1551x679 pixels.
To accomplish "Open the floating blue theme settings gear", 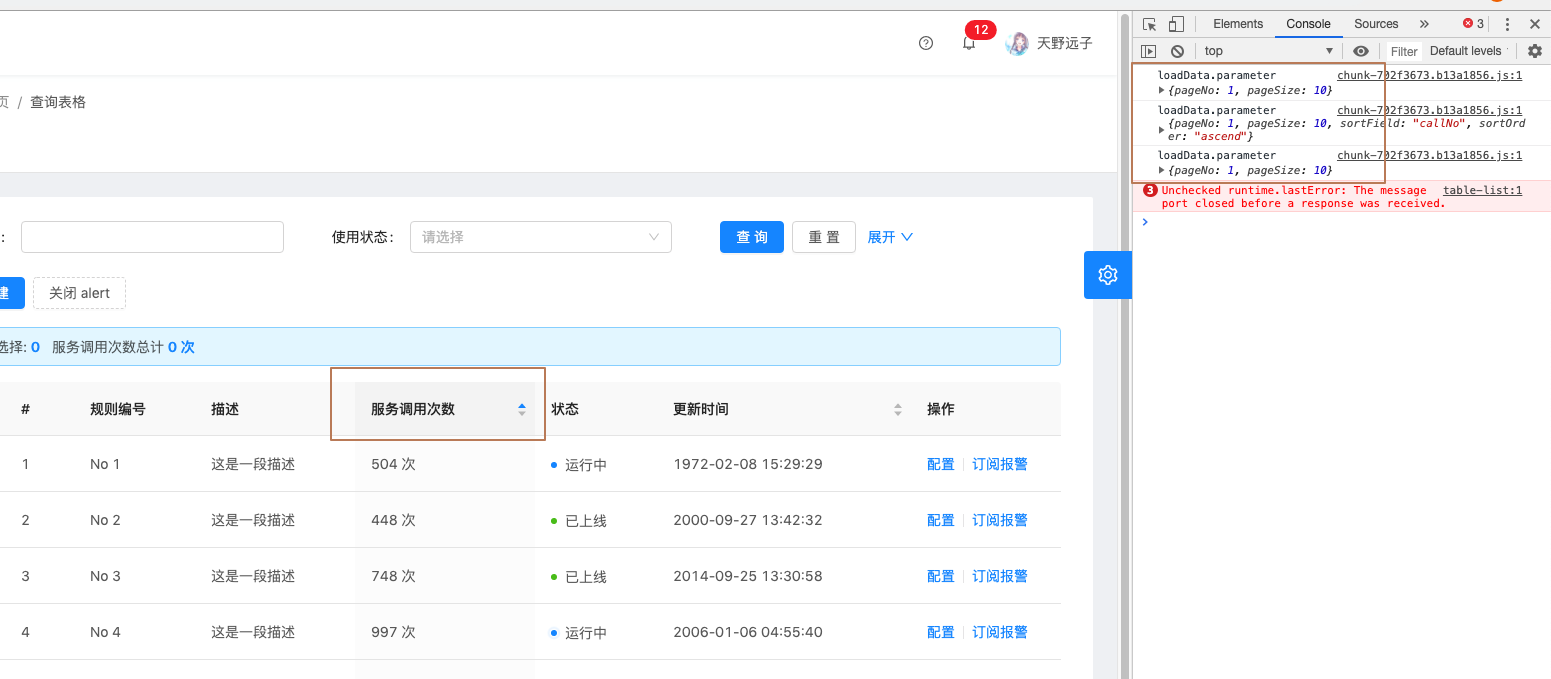I will (1107, 275).
